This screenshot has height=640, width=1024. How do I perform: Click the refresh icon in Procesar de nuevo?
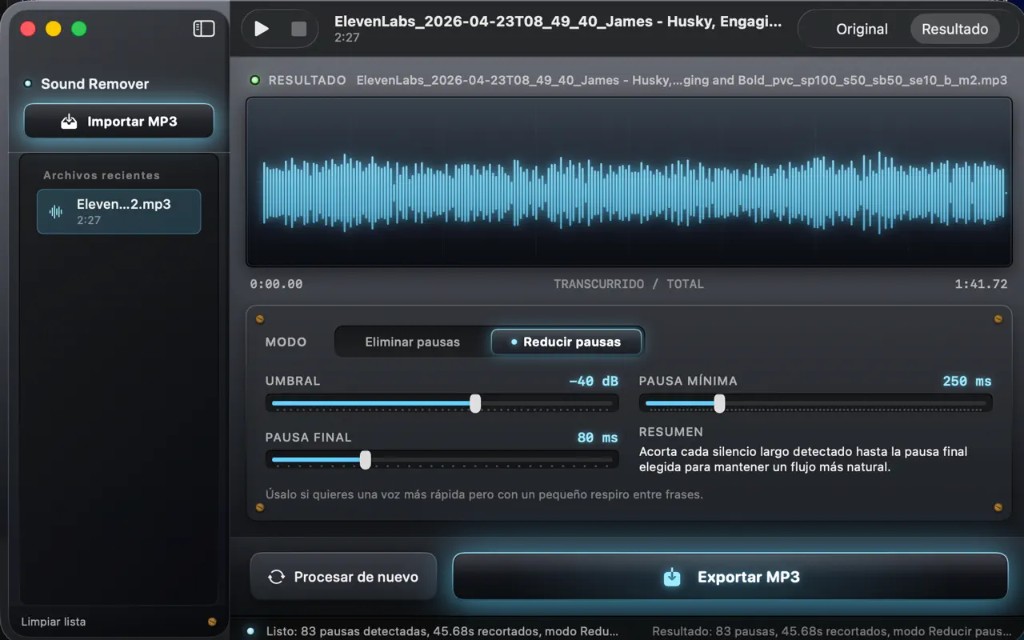coord(276,577)
